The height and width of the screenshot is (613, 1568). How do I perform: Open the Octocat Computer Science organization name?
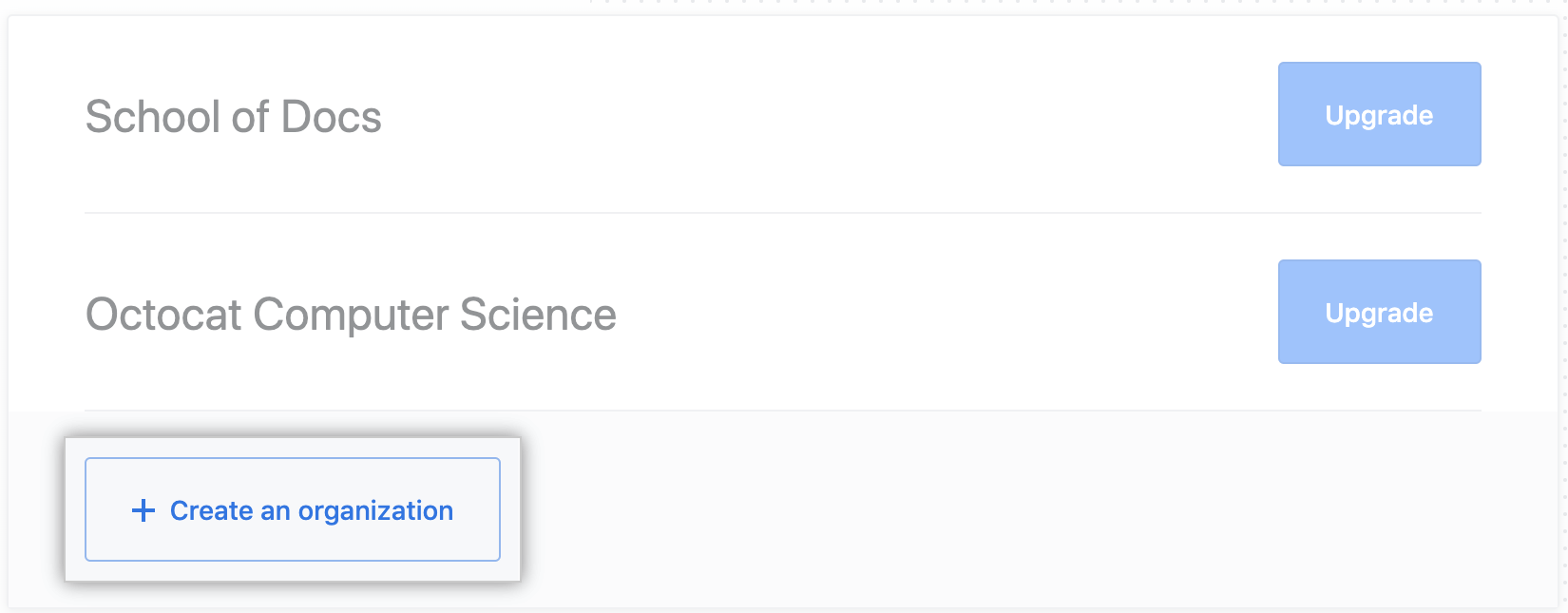coord(351,315)
